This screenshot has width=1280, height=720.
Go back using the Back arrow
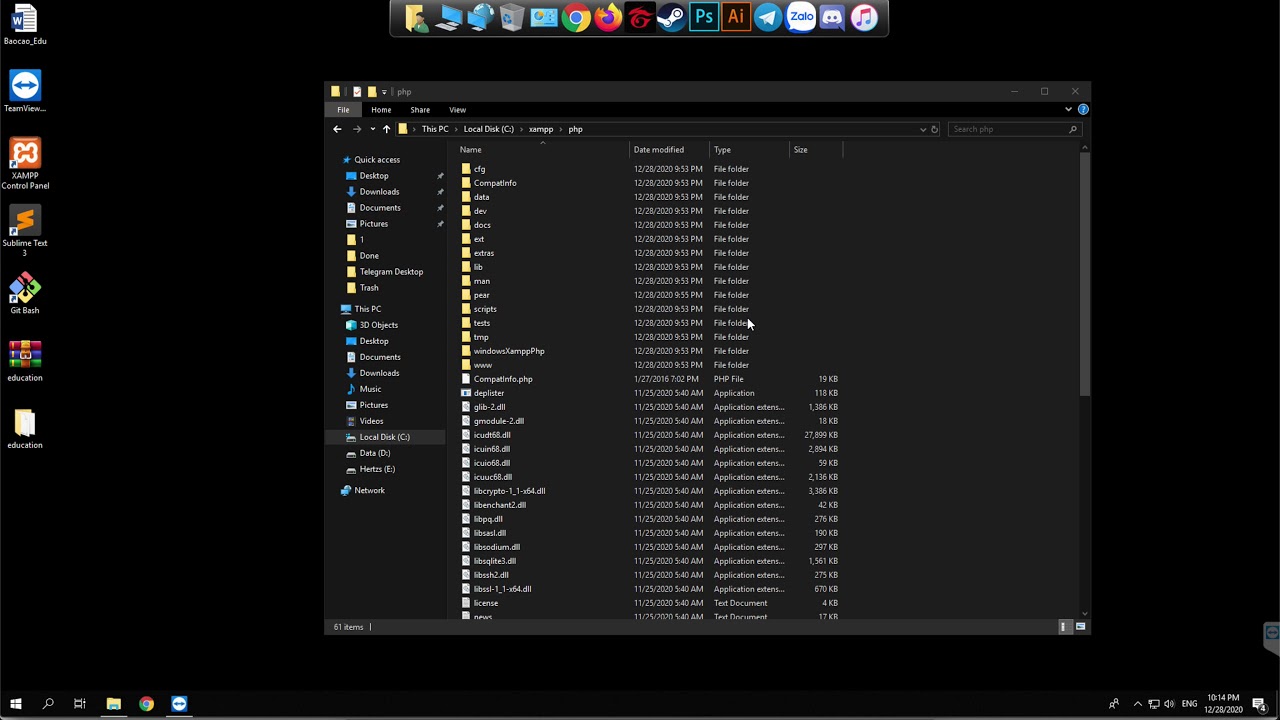tap(337, 129)
